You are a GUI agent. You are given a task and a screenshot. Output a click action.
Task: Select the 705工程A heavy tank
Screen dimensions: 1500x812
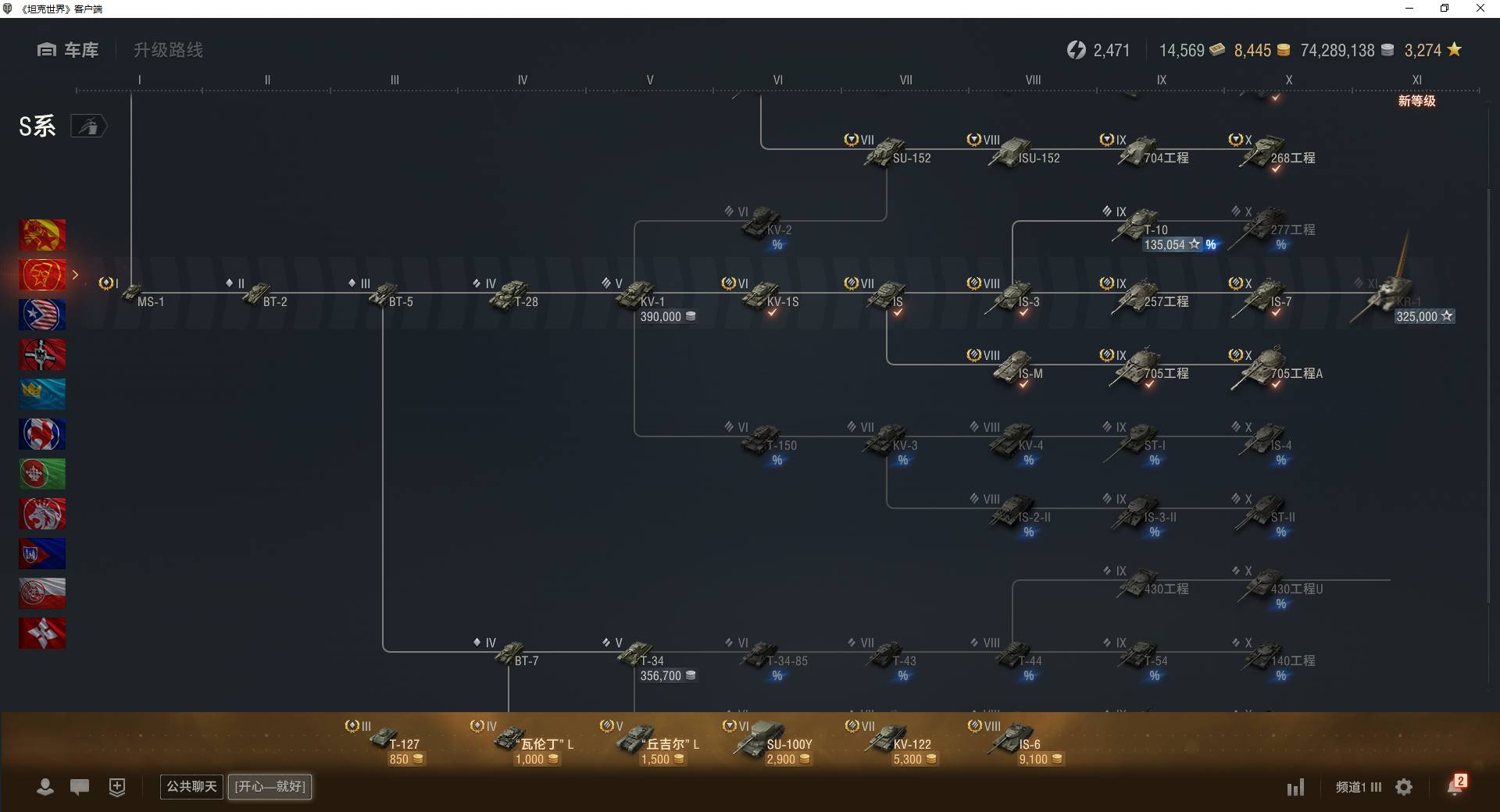click(1275, 369)
